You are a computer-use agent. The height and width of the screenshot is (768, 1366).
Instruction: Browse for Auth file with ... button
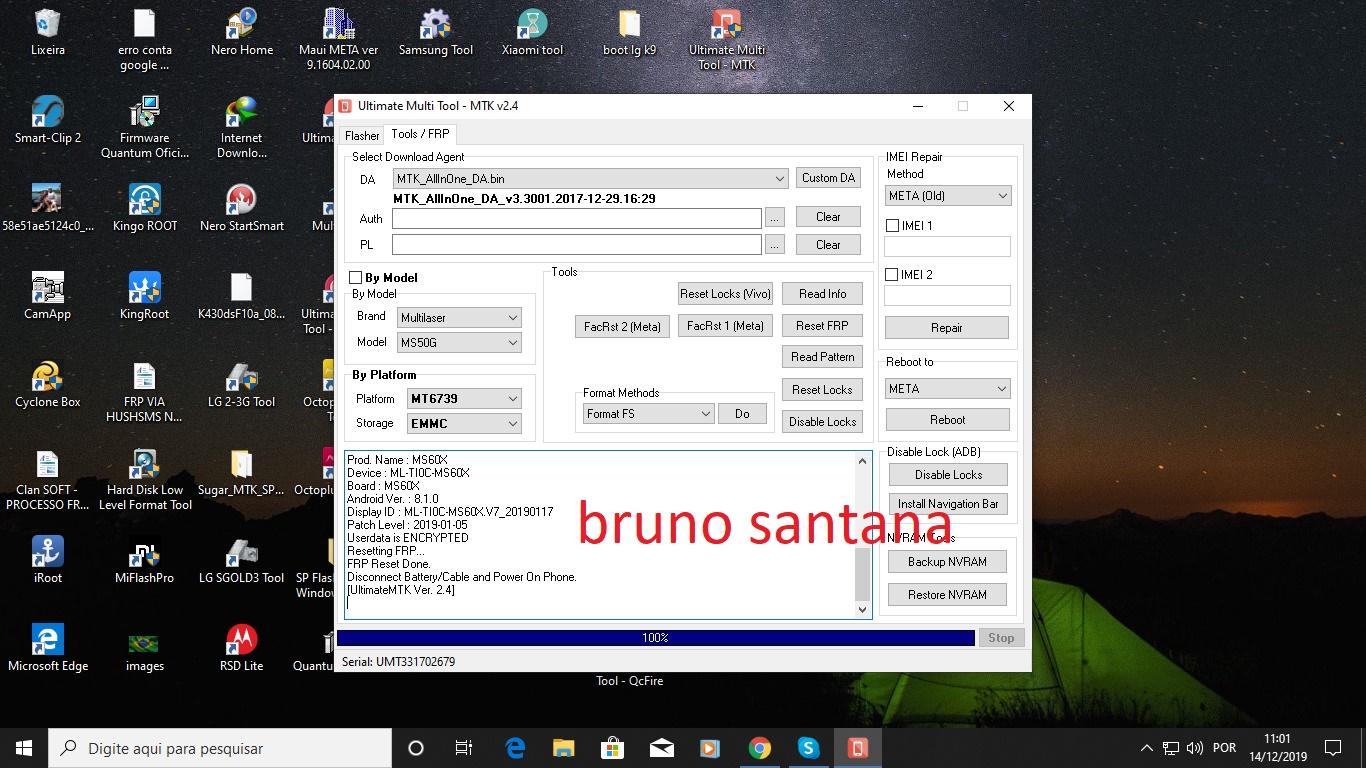click(775, 217)
